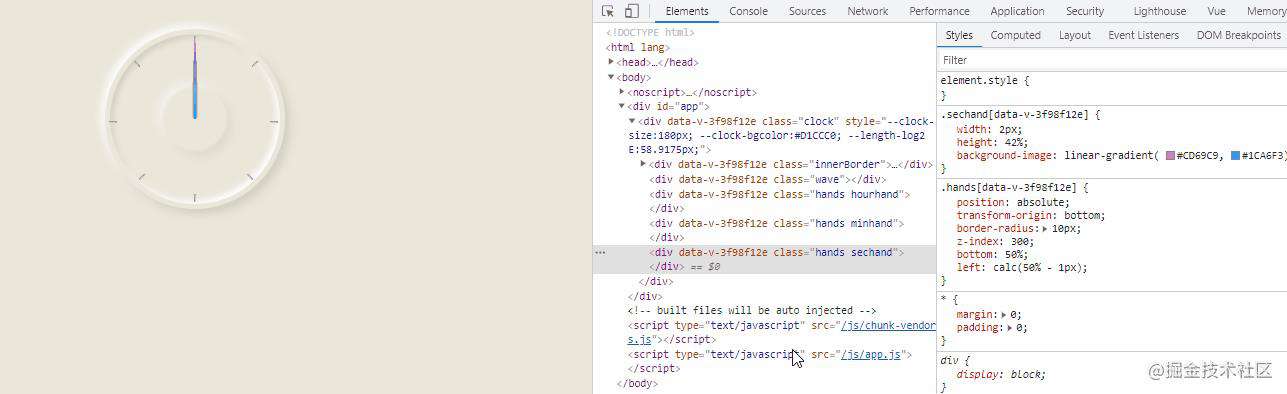1287x394 pixels.
Task: Select the wave div node
Action: click(x=767, y=179)
